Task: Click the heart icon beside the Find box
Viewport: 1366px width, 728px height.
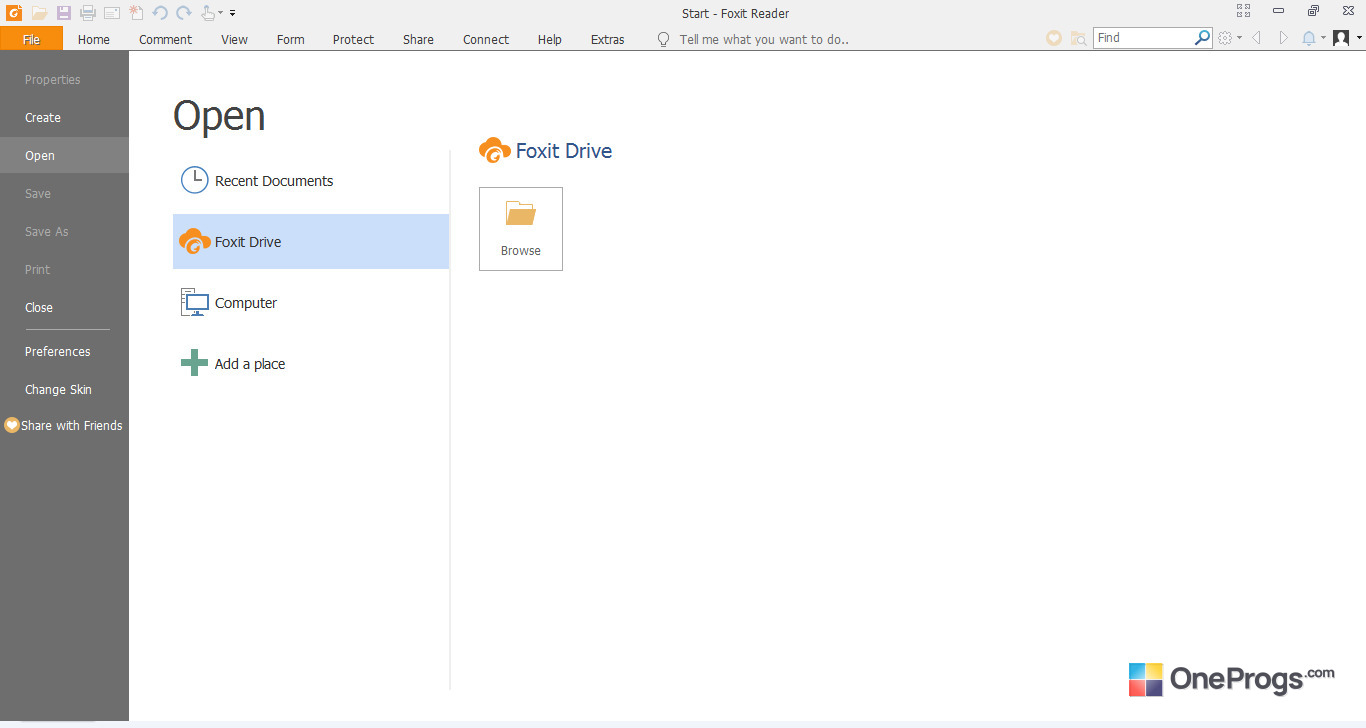Action: (1054, 38)
